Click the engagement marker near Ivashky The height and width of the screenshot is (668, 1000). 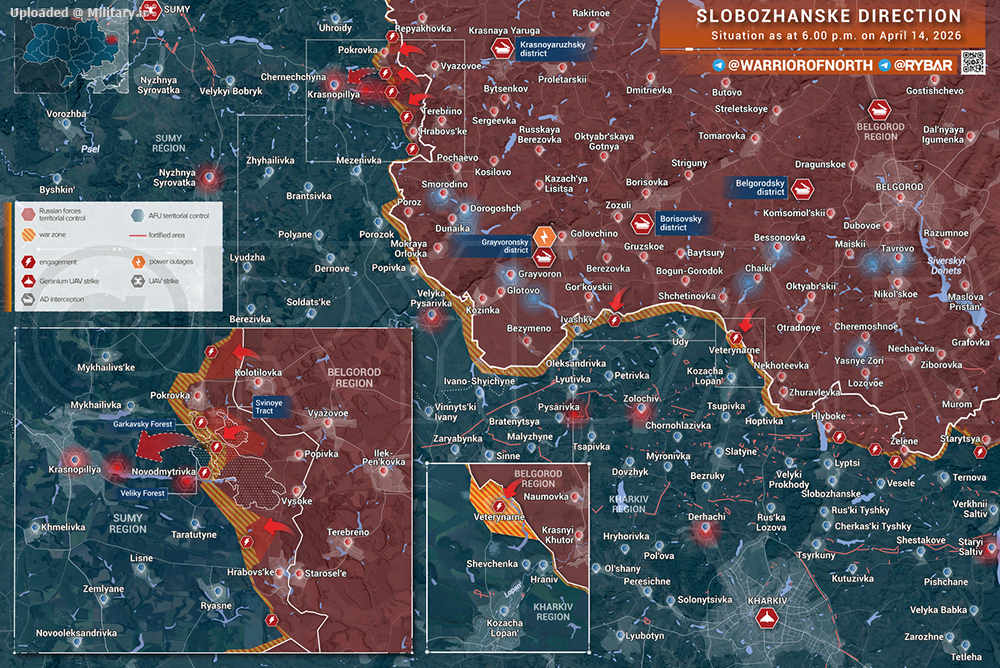pos(614,320)
